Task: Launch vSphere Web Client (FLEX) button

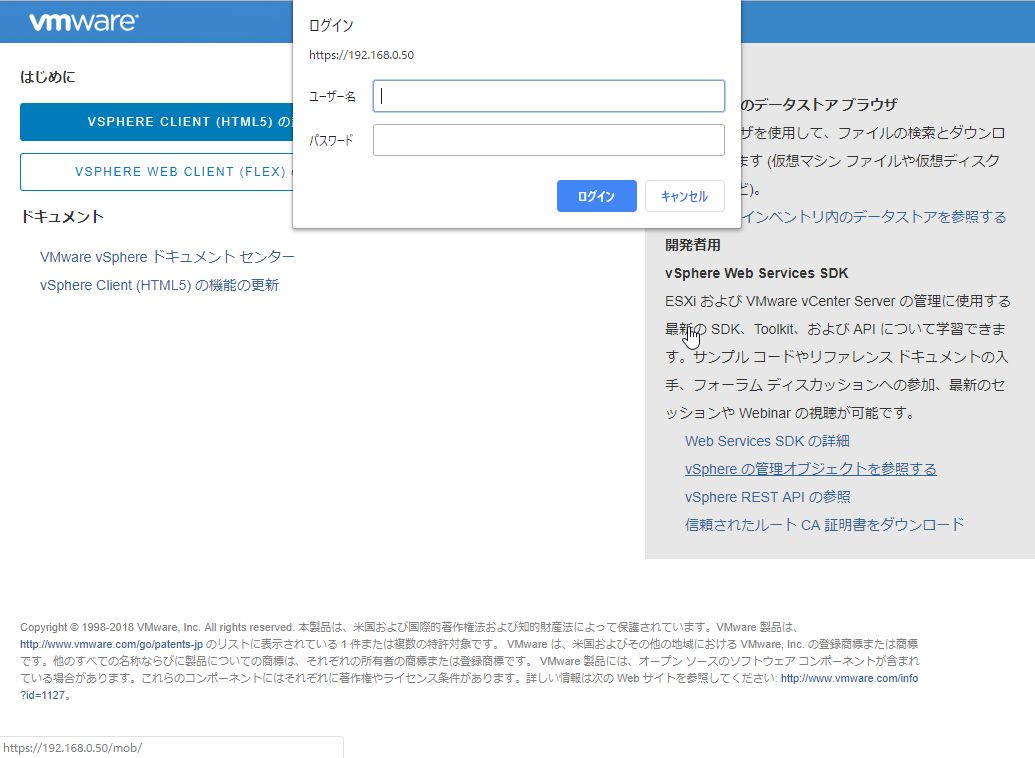Action: (156, 172)
